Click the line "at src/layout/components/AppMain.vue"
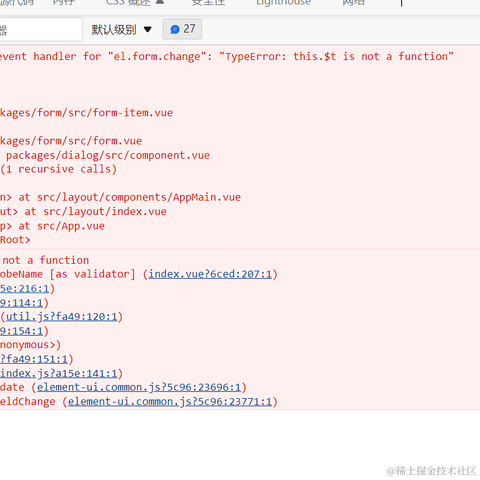This screenshot has width=480, height=480. click(129, 197)
